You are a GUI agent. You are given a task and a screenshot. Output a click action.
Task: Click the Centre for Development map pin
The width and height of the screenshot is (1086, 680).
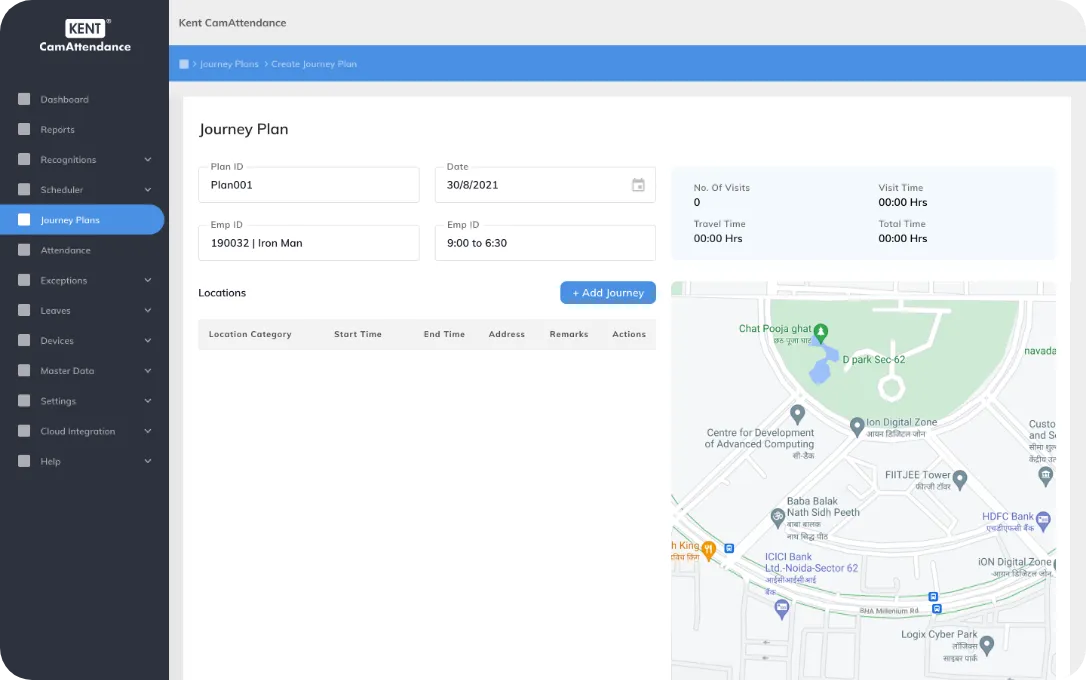coord(797,414)
